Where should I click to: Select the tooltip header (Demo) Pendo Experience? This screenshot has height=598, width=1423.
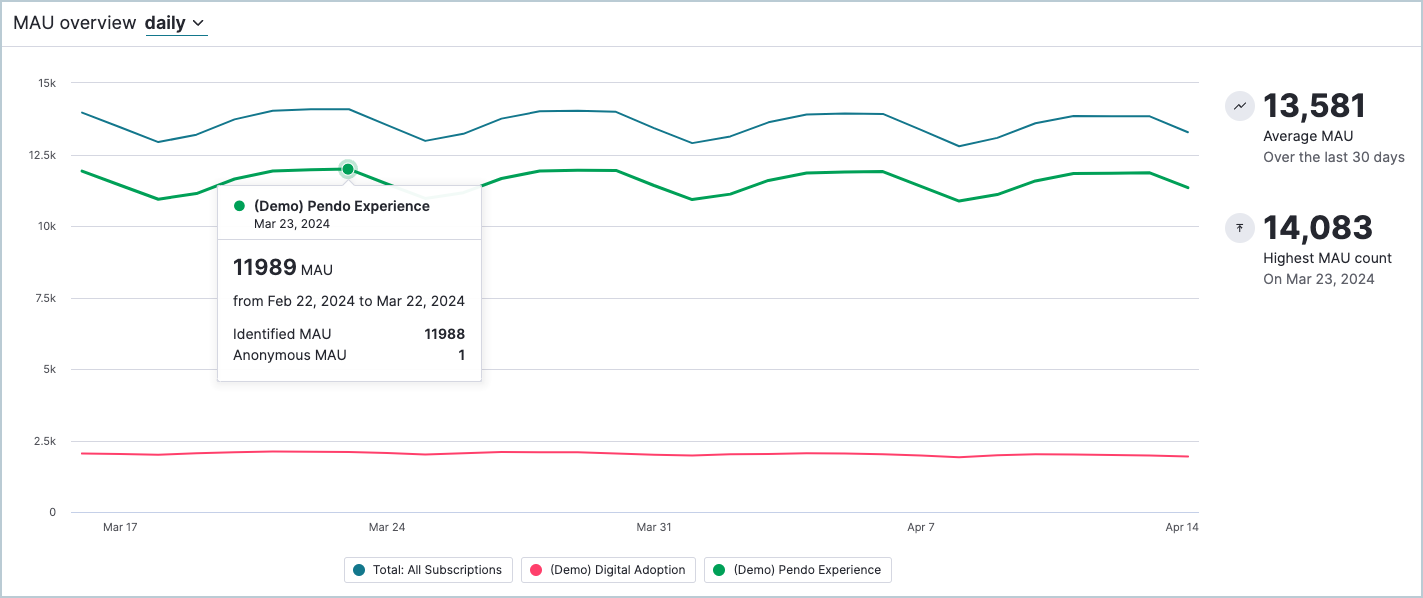(341, 205)
